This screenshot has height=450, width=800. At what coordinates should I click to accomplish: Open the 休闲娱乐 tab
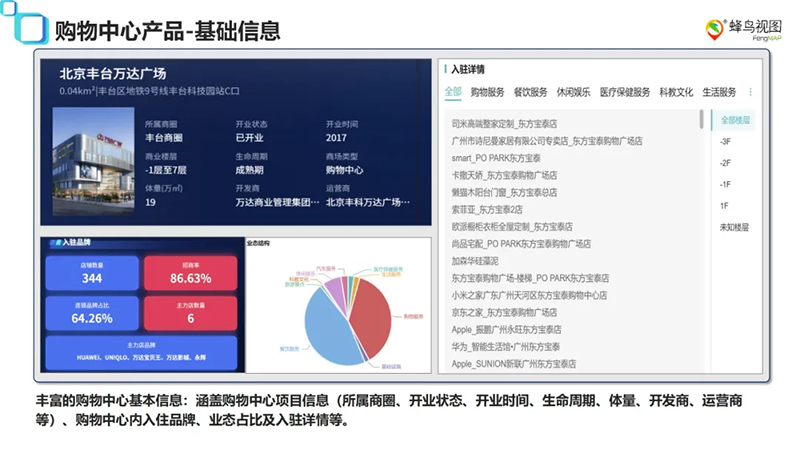point(573,92)
